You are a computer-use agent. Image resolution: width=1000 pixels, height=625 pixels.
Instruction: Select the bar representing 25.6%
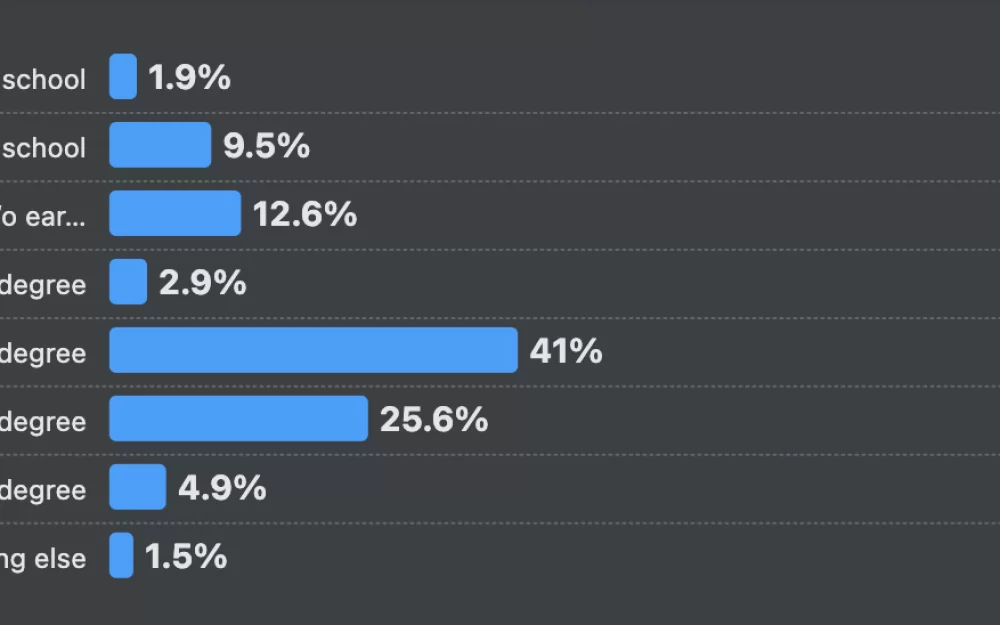pos(238,418)
